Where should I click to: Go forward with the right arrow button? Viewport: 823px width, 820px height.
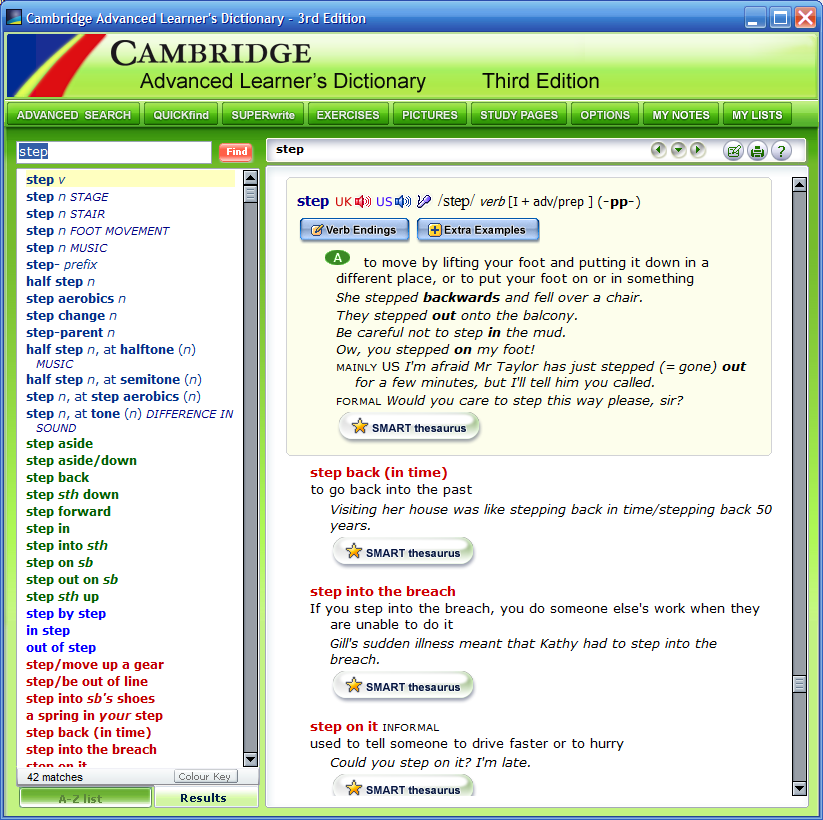click(698, 150)
